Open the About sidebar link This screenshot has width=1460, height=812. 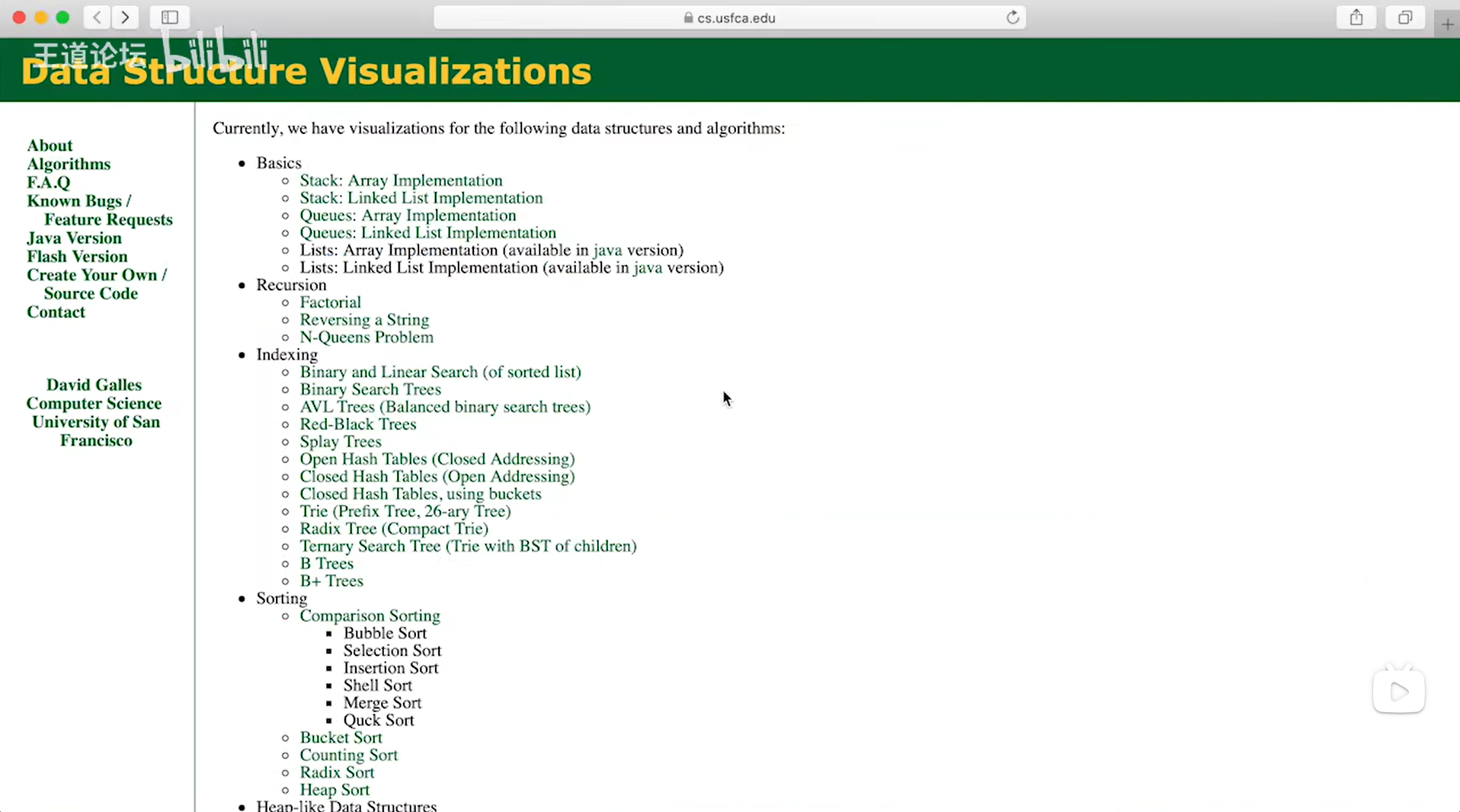[x=50, y=145]
